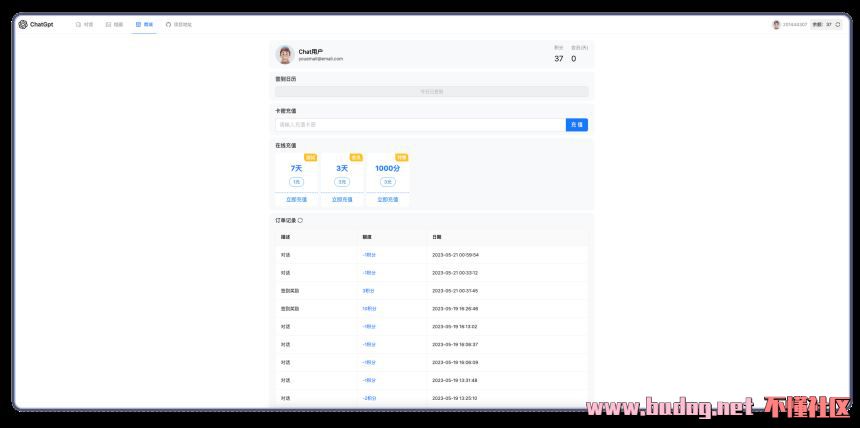Click the 3积分 sign-in reward amount
Image resolution: width=860 pixels, height=428 pixels.
click(x=369, y=291)
